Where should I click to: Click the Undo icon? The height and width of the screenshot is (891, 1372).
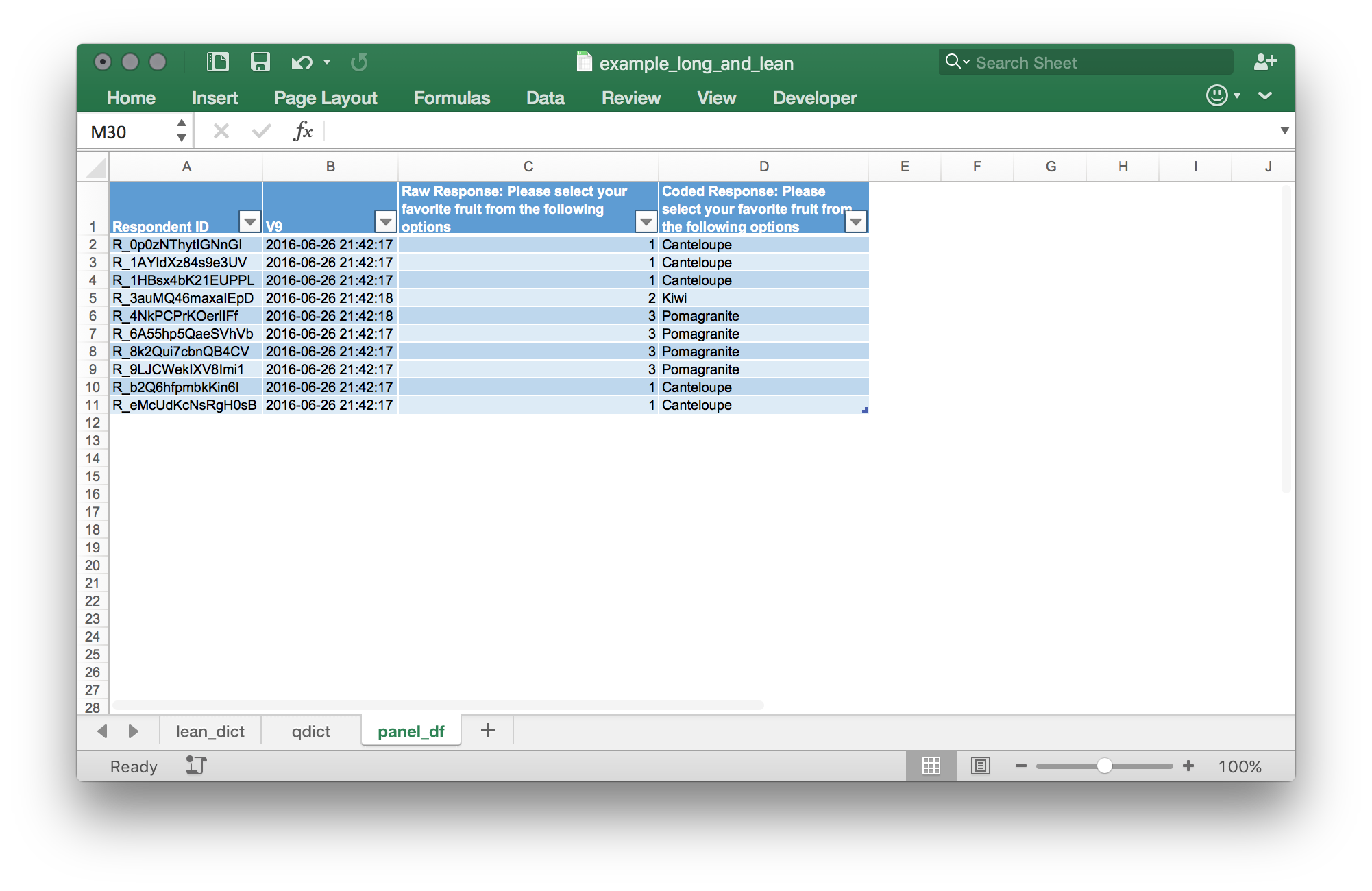coord(300,62)
